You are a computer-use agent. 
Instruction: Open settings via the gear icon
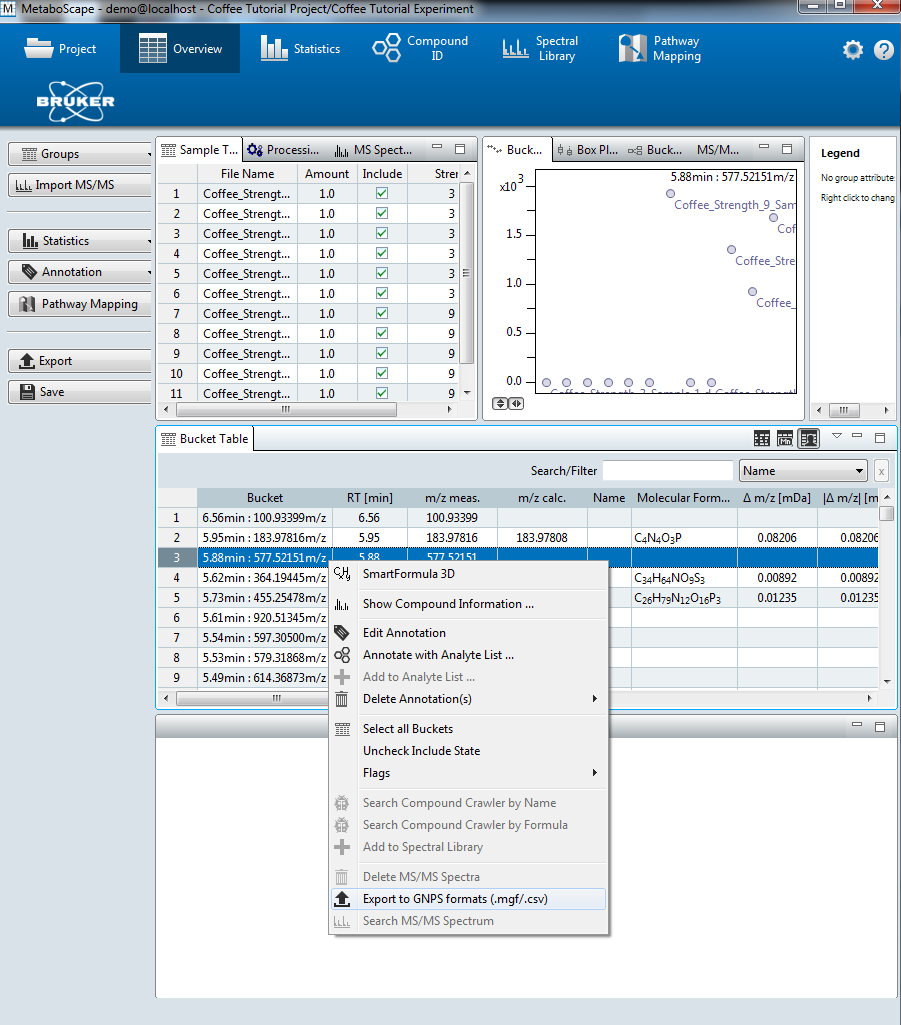(x=853, y=50)
